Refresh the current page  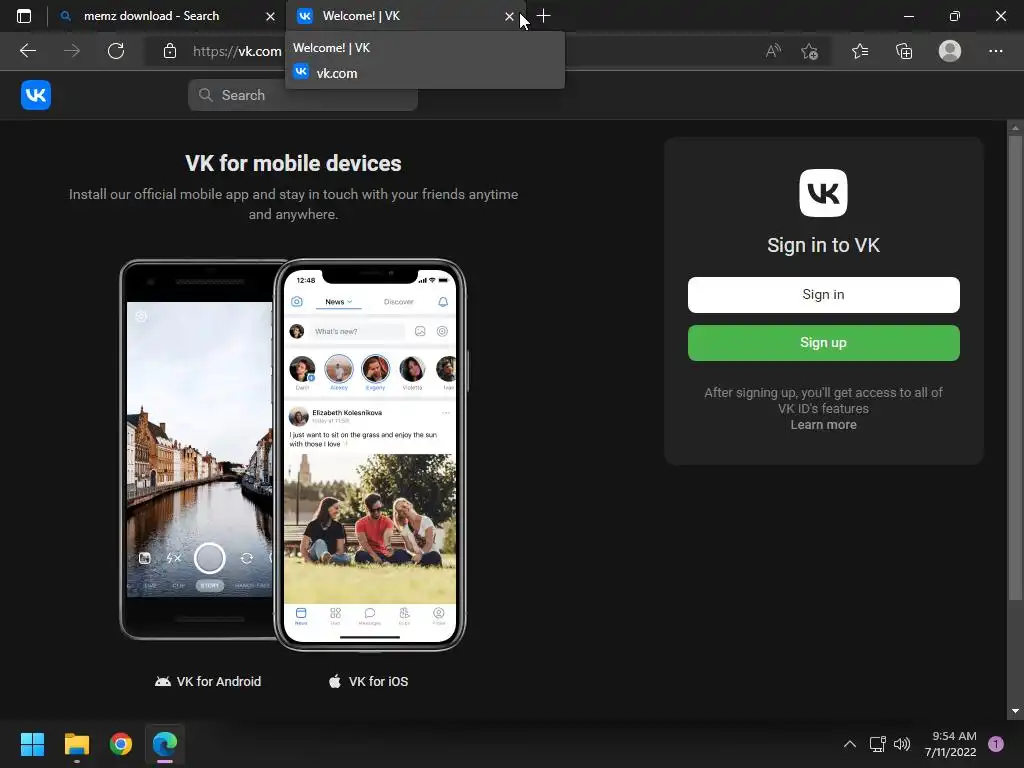click(x=116, y=51)
